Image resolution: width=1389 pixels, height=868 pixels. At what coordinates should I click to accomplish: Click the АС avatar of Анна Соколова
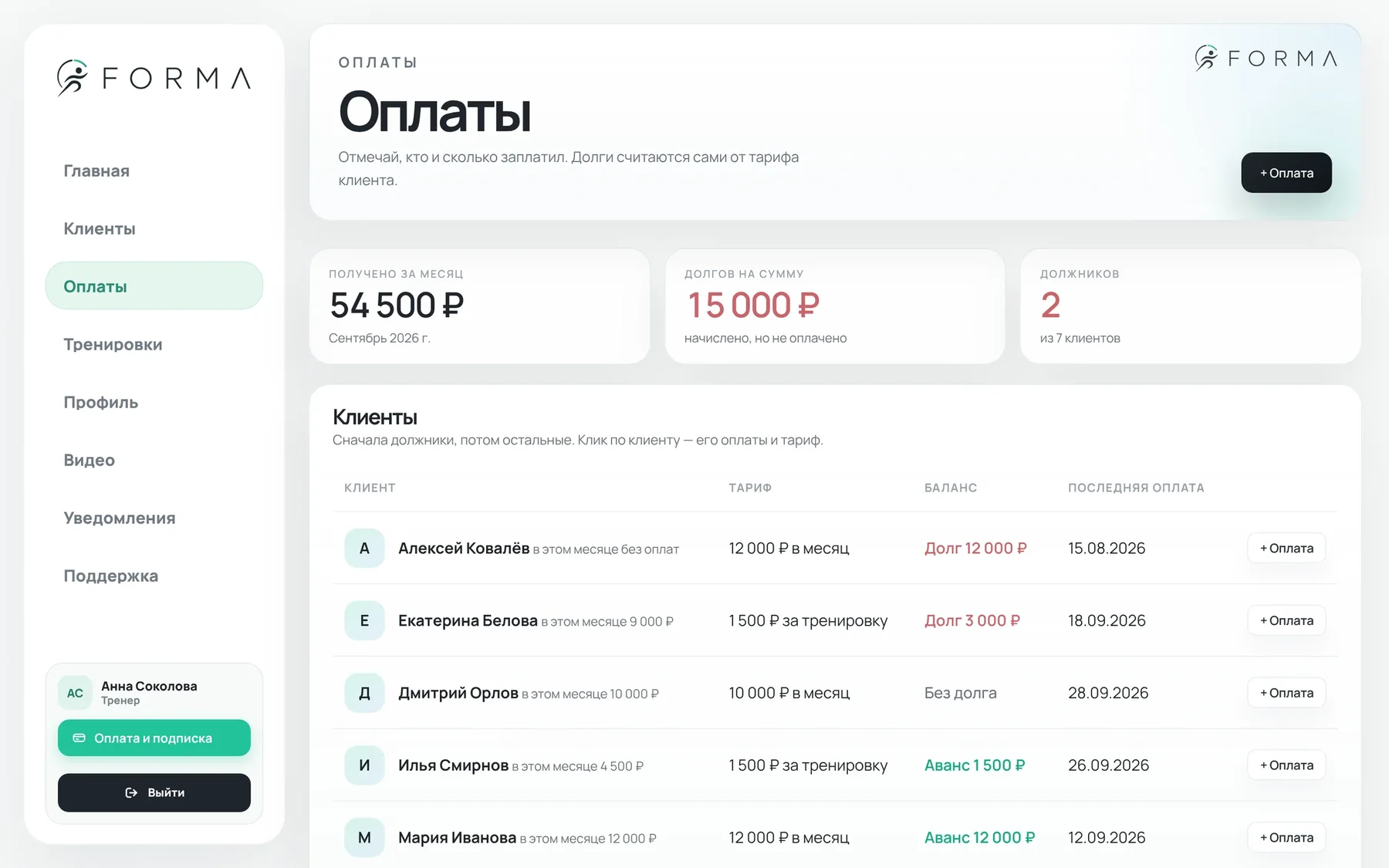(75, 693)
